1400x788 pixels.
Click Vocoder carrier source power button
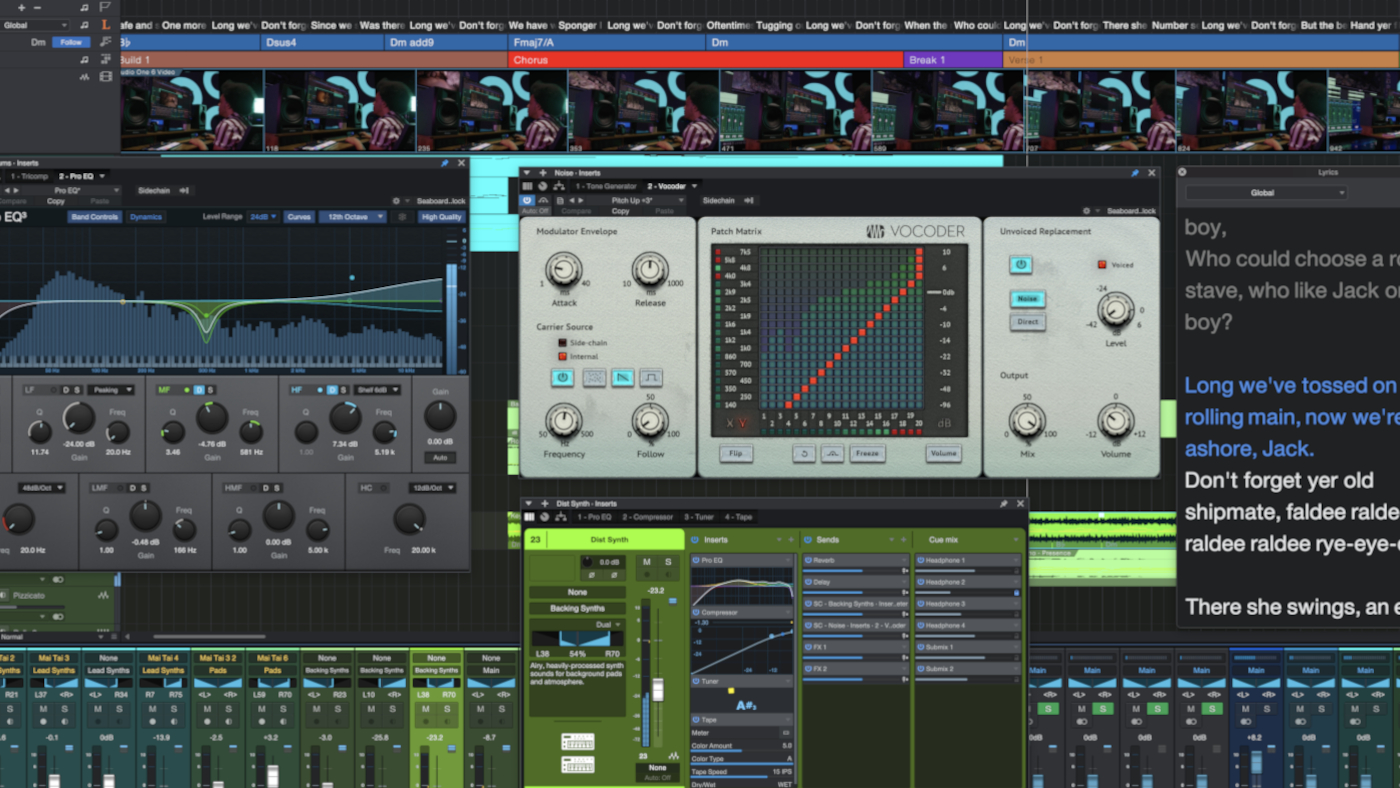pos(562,377)
